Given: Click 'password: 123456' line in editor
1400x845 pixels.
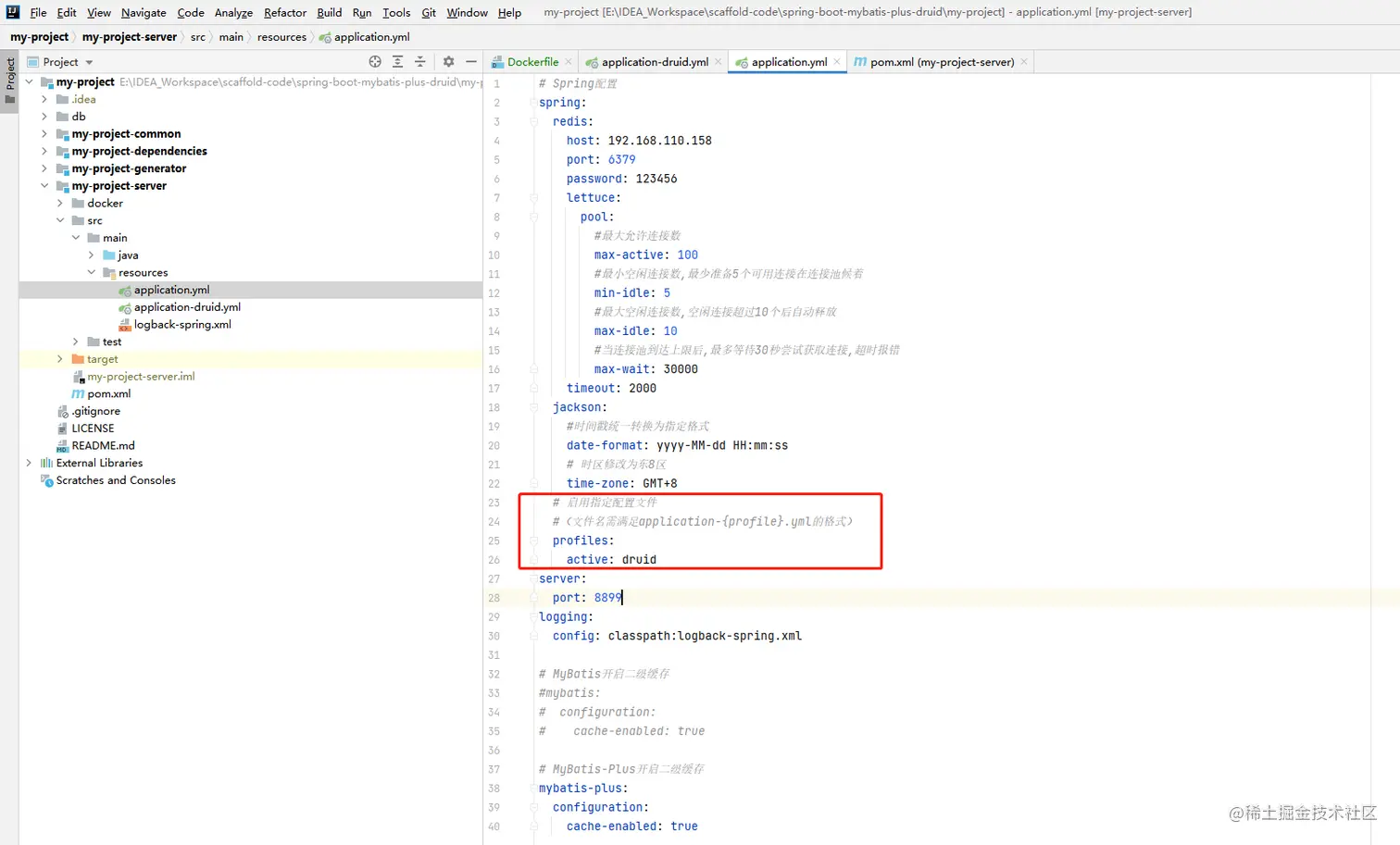Looking at the screenshot, I should click(x=621, y=179).
